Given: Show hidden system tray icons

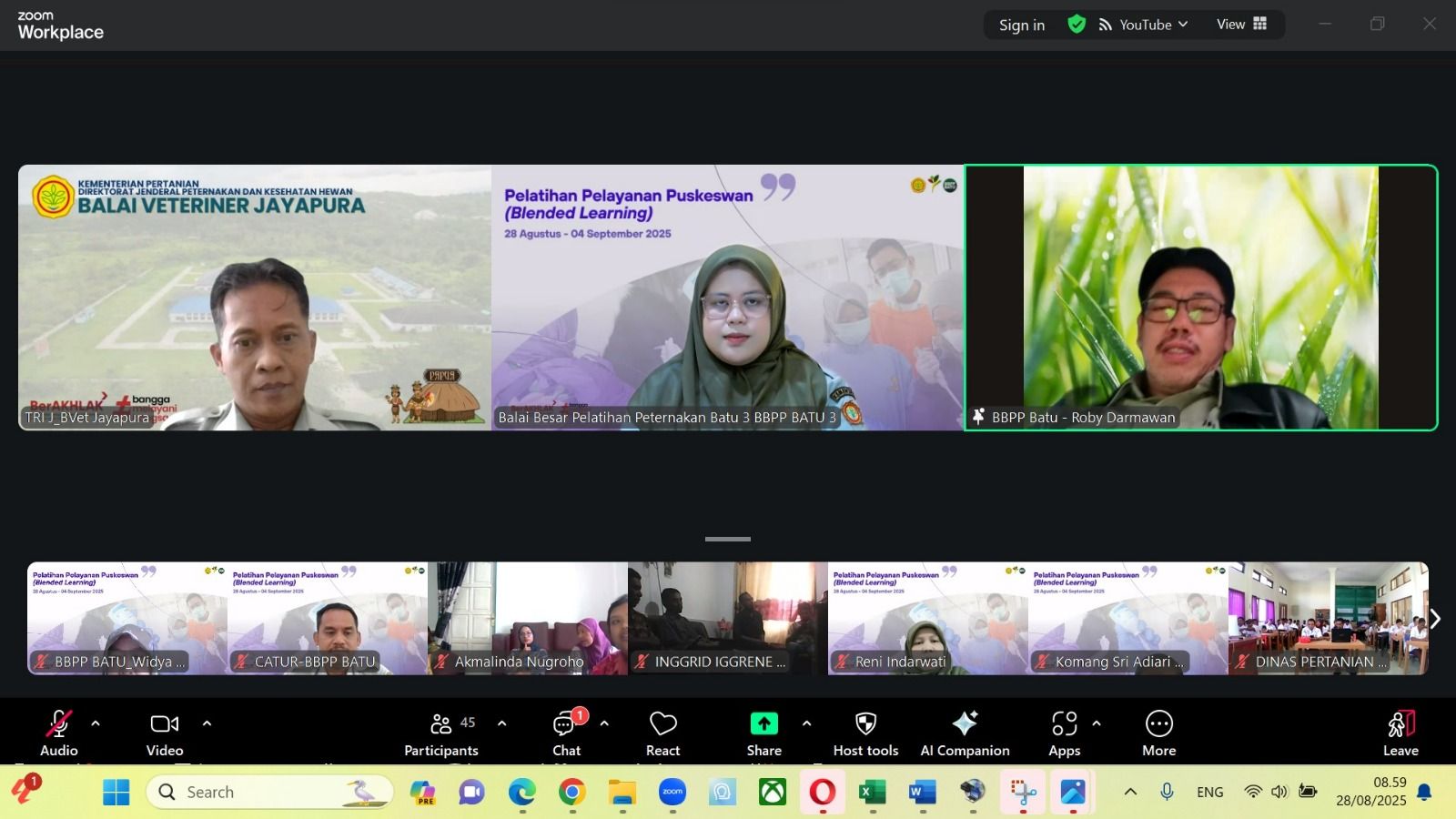Looking at the screenshot, I should (x=1130, y=792).
